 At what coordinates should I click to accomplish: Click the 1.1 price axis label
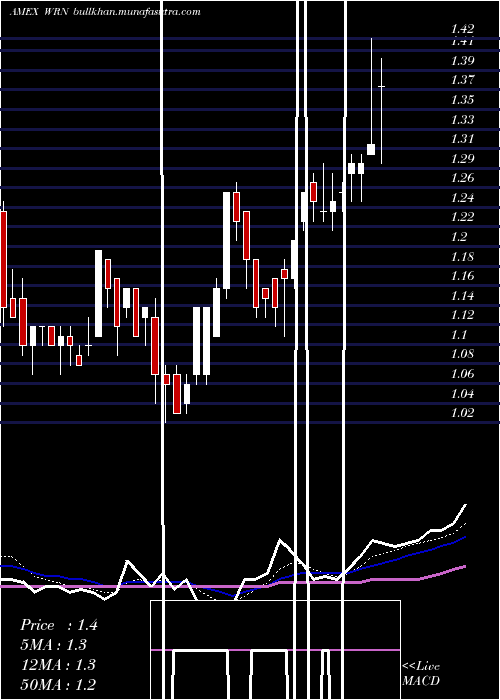coord(459,334)
